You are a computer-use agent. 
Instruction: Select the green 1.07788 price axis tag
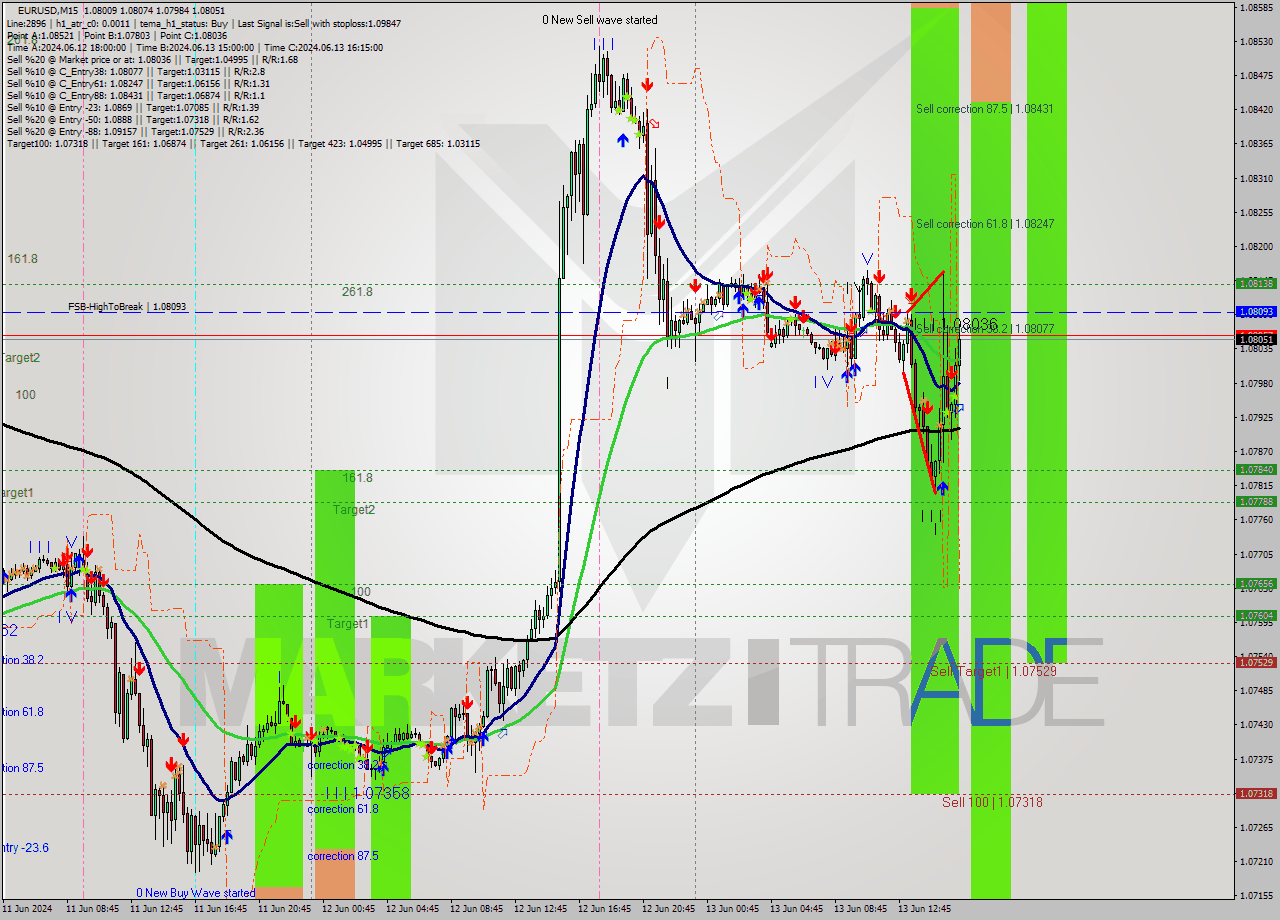[x=1256, y=501]
